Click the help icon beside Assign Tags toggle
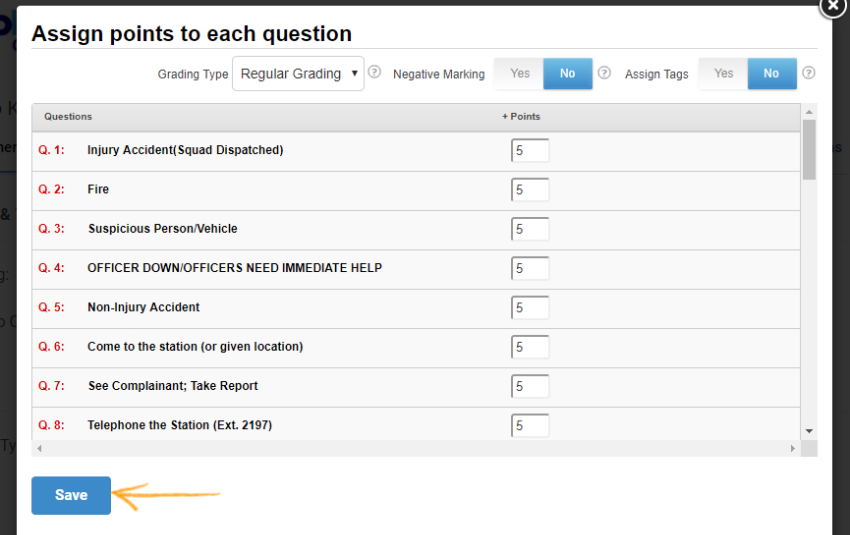The width and height of the screenshot is (851, 535). click(808, 73)
